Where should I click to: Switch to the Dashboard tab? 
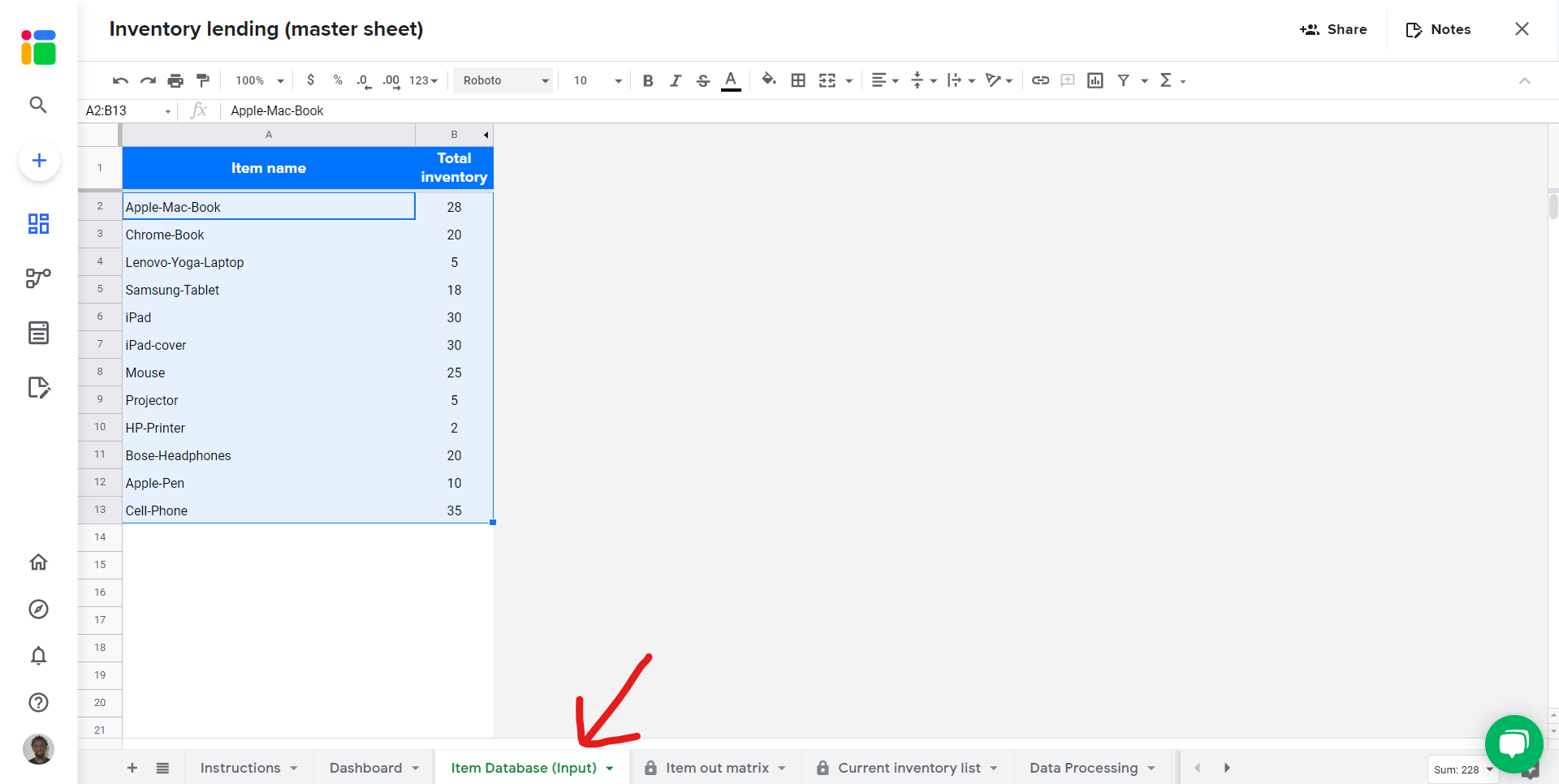(x=374, y=768)
